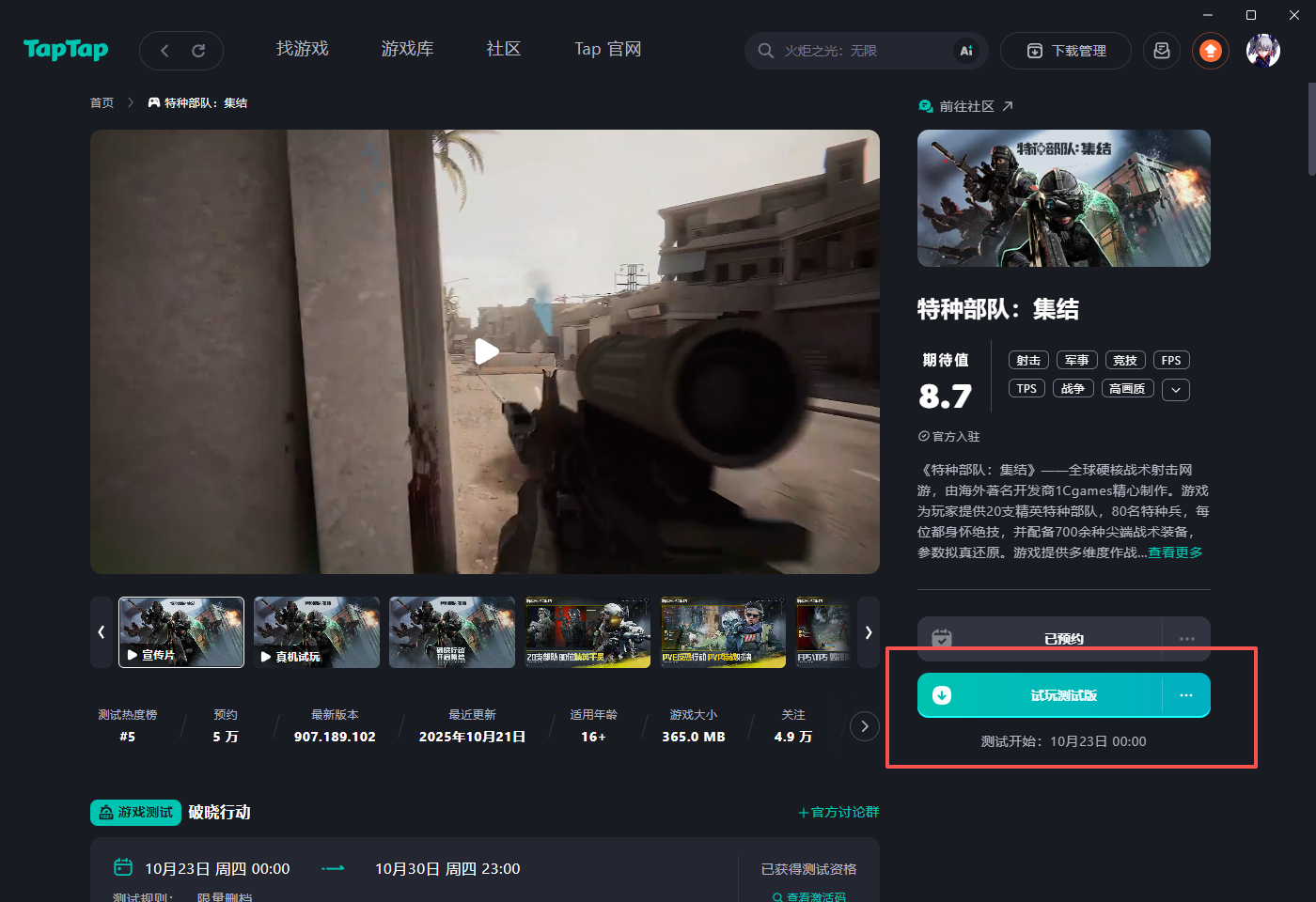1316x902 pixels.
Task: Go back with the back arrow
Action: 164,51
